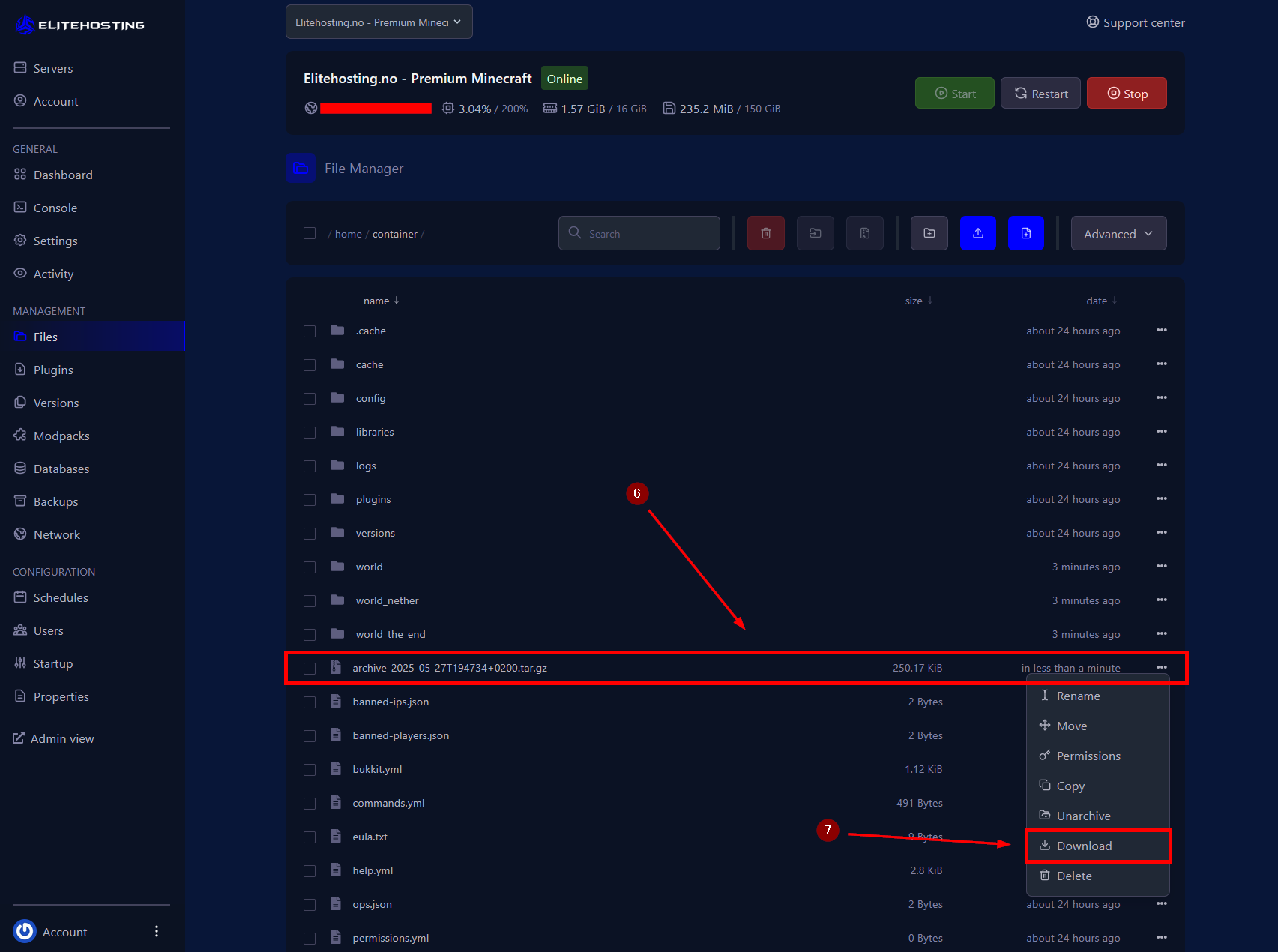1278x952 pixels.
Task: Choose Move in the context menu
Action: tap(1097, 726)
